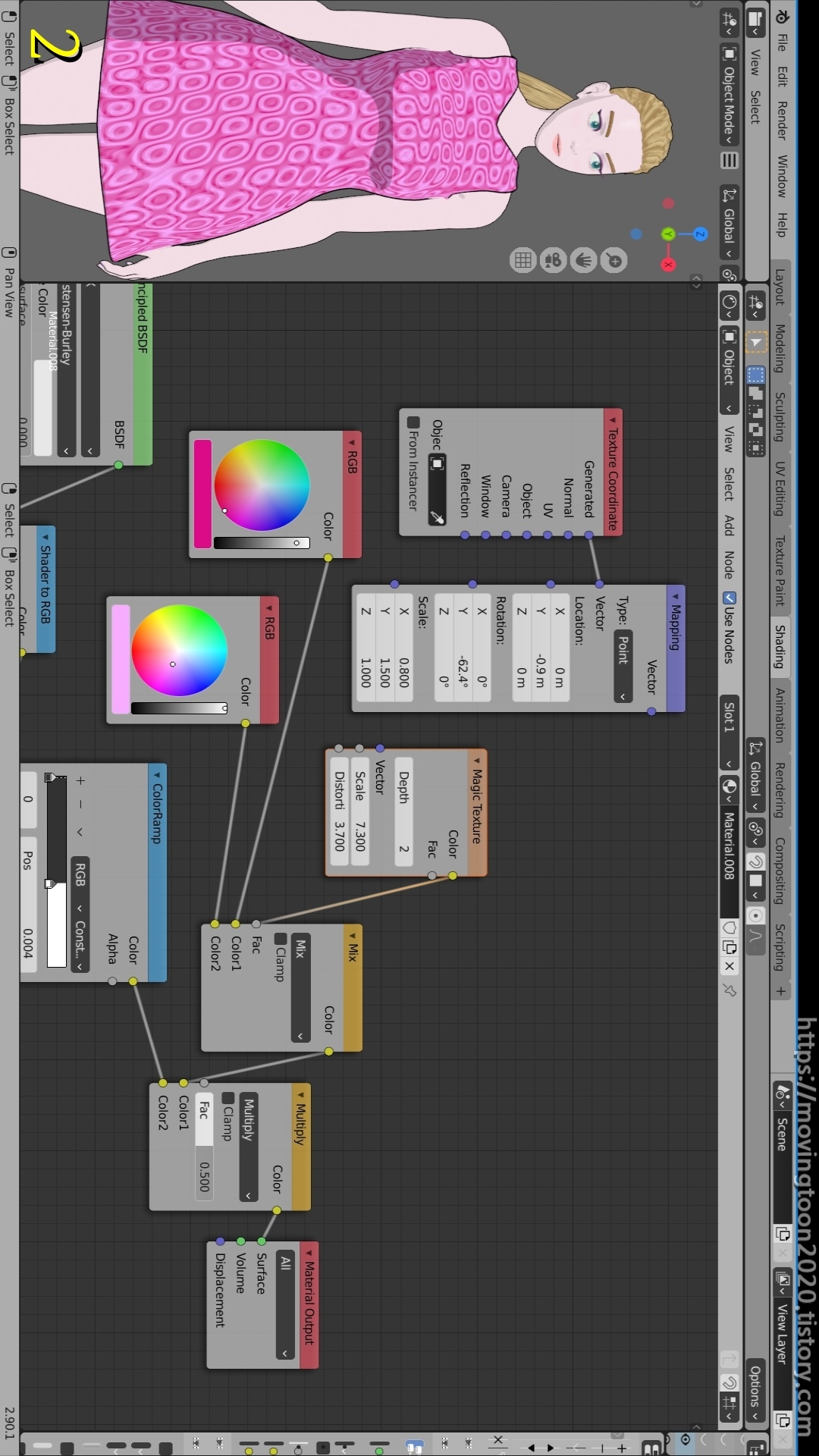Click the Scene browse icon
This screenshot has height=1456, width=819.
783,1095
